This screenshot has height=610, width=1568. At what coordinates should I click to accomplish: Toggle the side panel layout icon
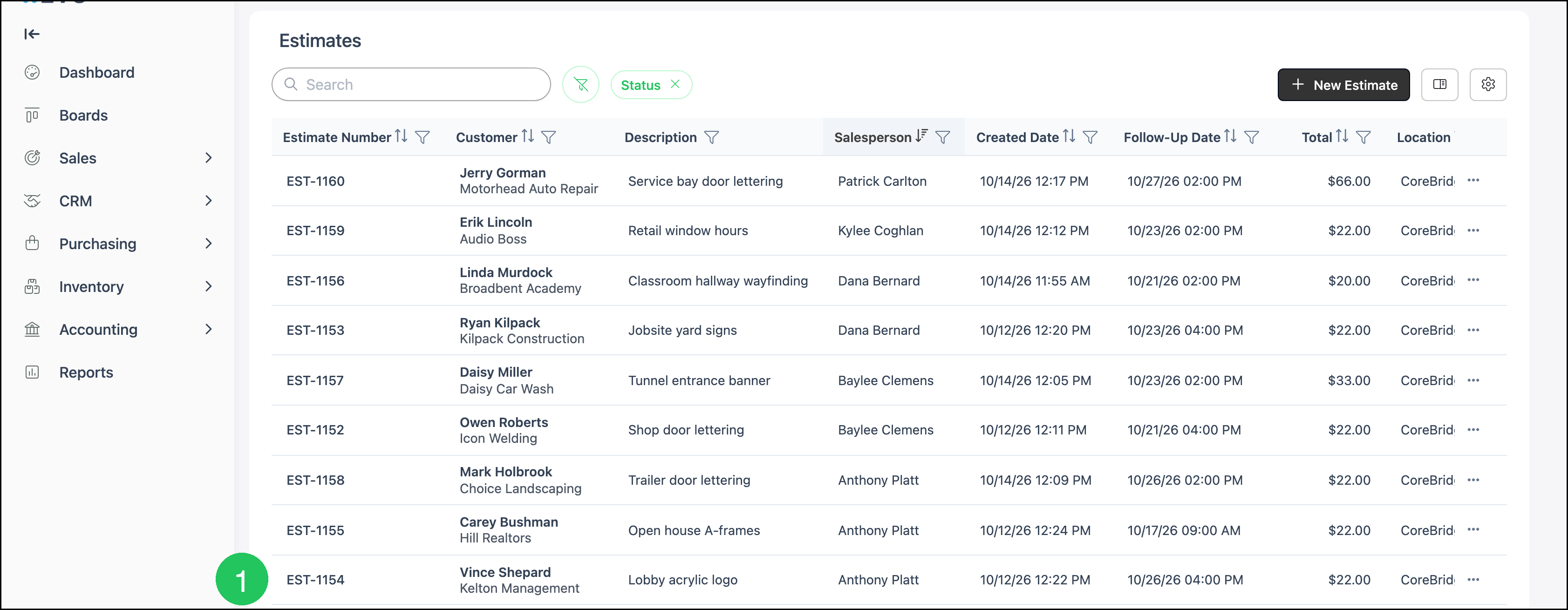click(x=1439, y=85)
